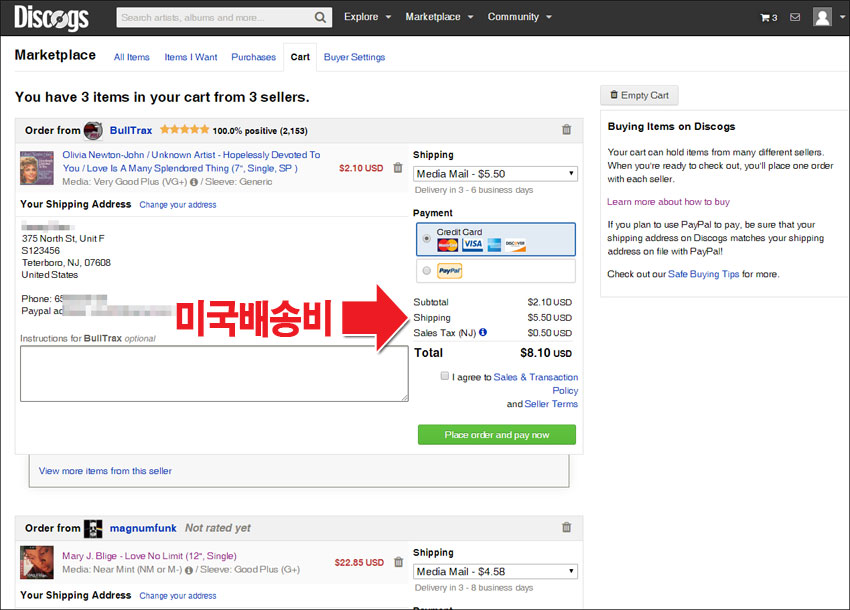850x610 pixels.
Task: Delete magnumfunk order with trash icon
Action: pos(566,527)
